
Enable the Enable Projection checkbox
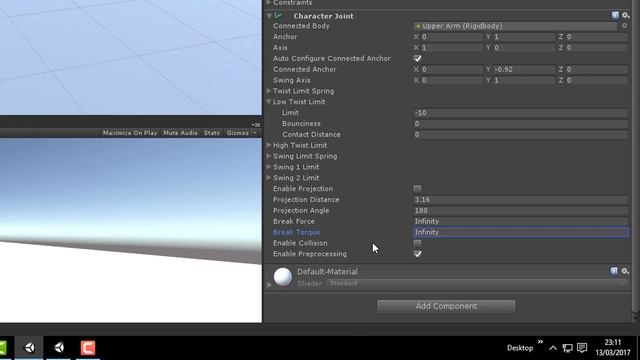point(417,189)
